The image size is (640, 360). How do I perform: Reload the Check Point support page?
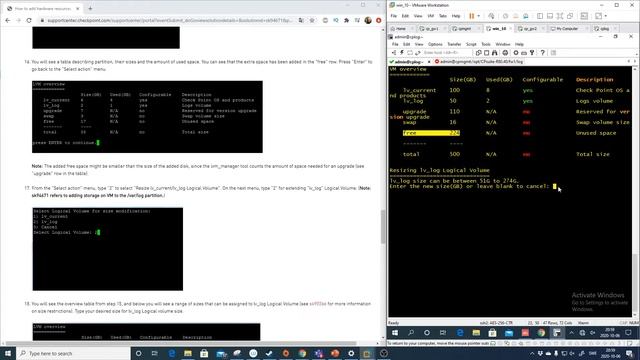point(29,20)
